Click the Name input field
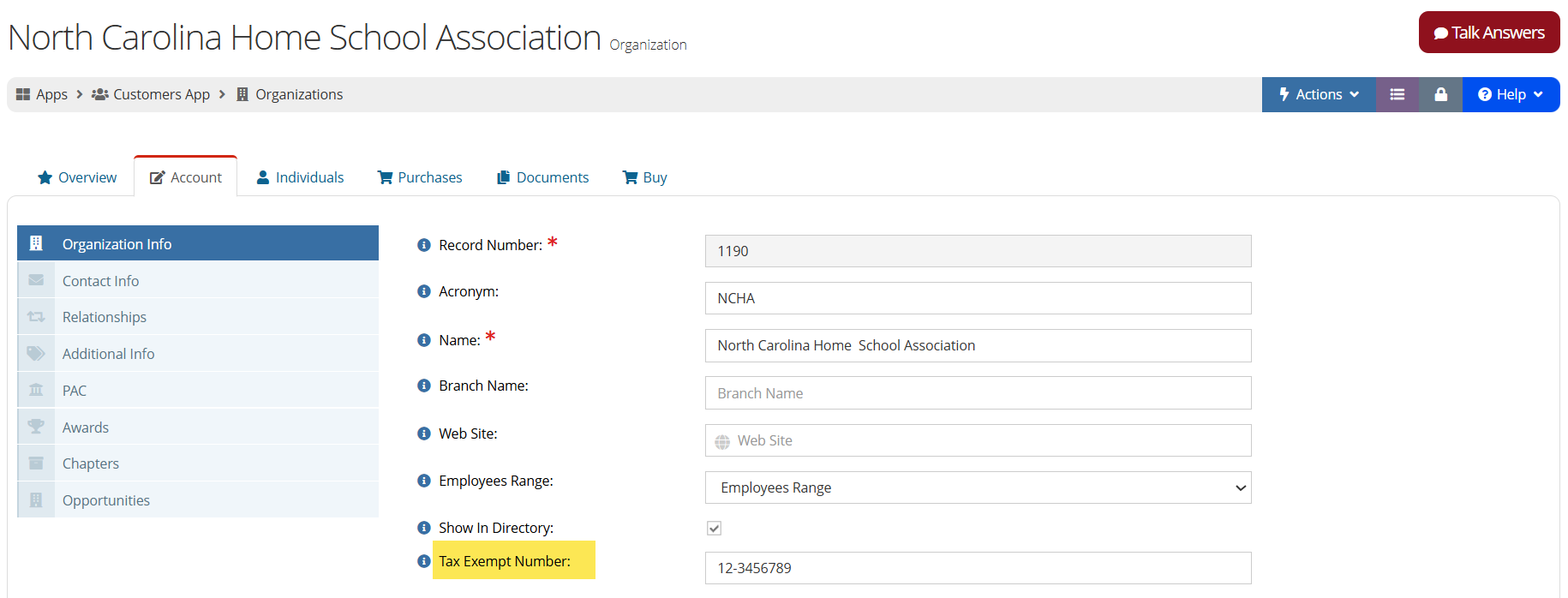1568x598 pixels. coord(978,345)
